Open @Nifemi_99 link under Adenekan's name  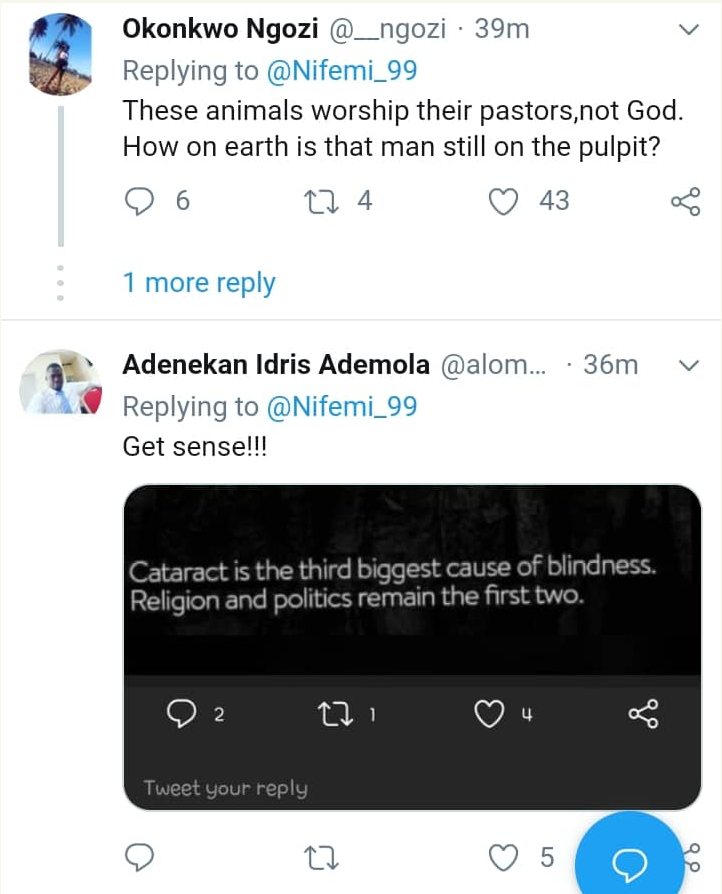[x=340, y=406]
